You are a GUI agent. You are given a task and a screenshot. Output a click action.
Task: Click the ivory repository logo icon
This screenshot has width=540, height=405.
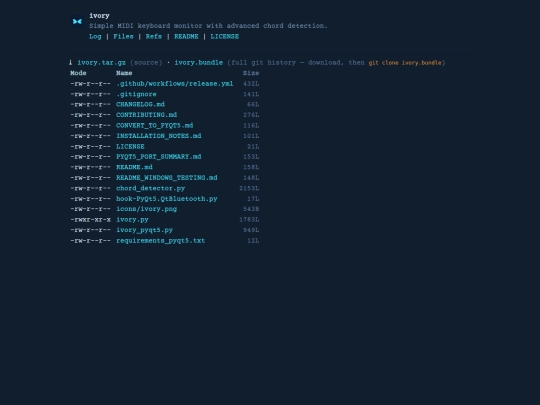[77, 21]
